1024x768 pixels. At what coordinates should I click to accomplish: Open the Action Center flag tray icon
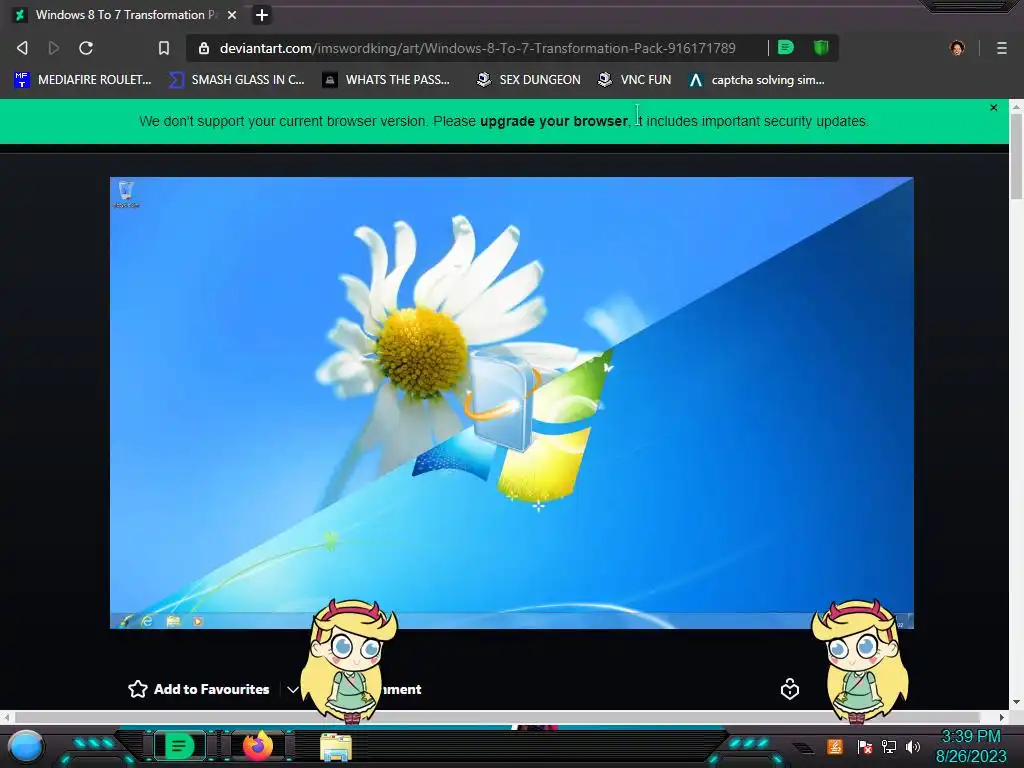pyautogui.click(x=865, y=746)
